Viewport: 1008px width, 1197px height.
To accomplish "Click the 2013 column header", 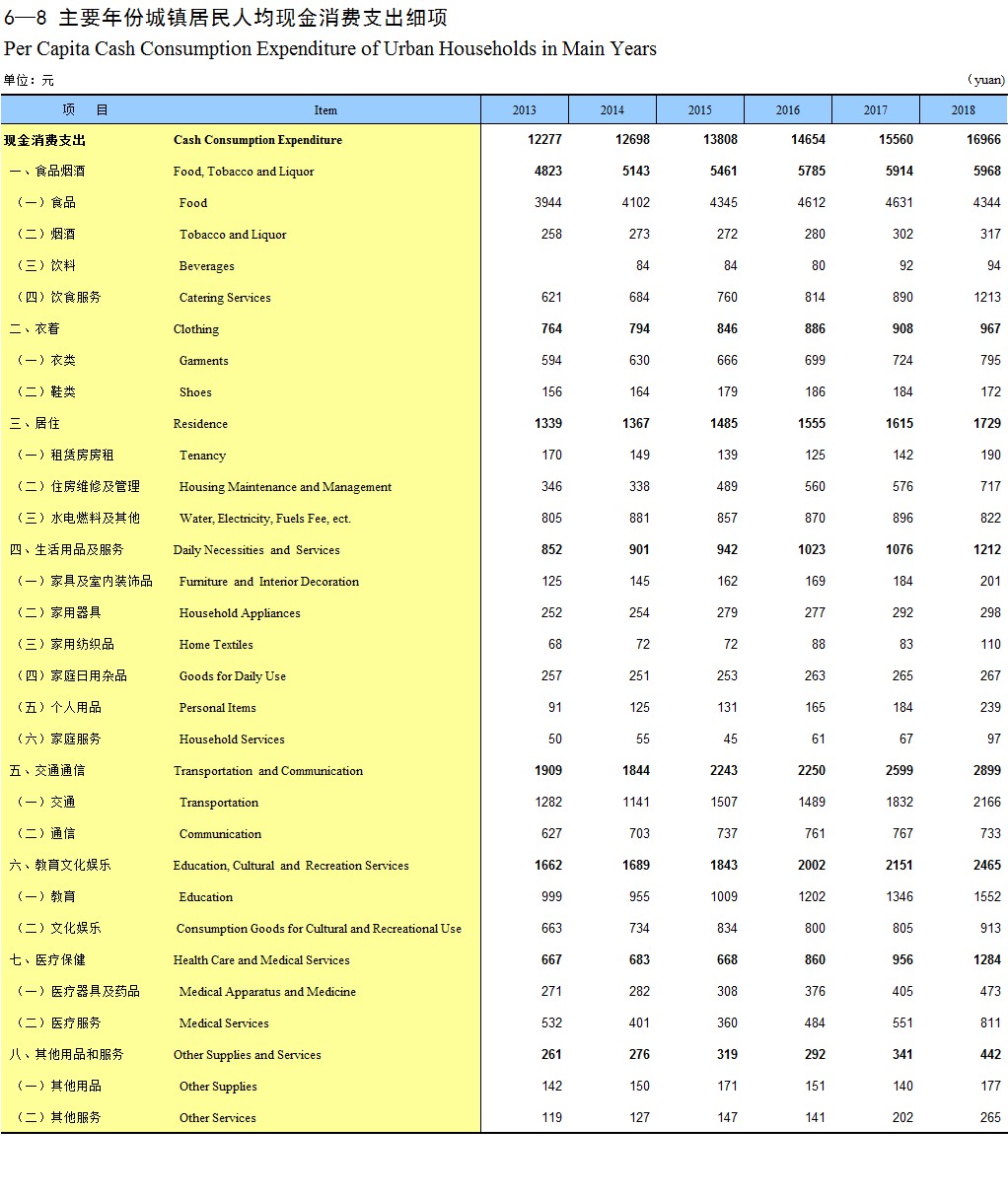I will coord(525,109).
